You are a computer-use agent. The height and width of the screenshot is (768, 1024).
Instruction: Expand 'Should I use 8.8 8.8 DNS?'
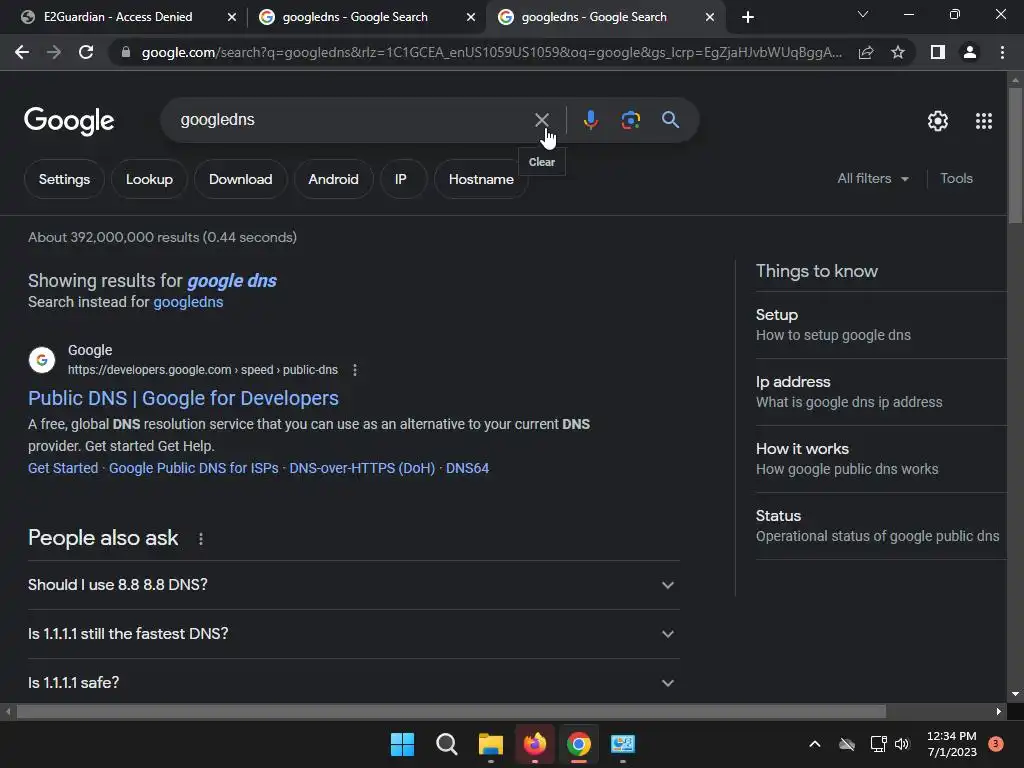[353, 585]
